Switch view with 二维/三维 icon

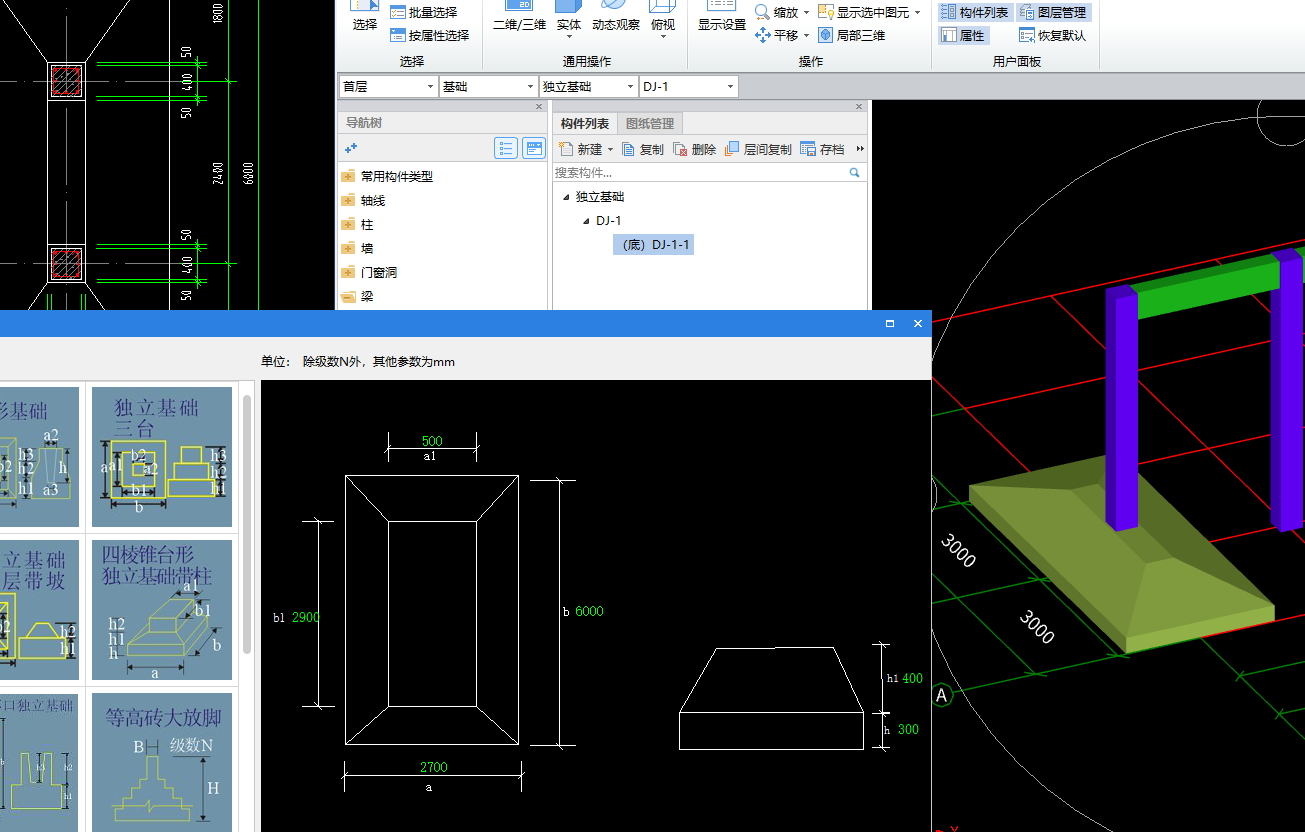coord(518,6)
